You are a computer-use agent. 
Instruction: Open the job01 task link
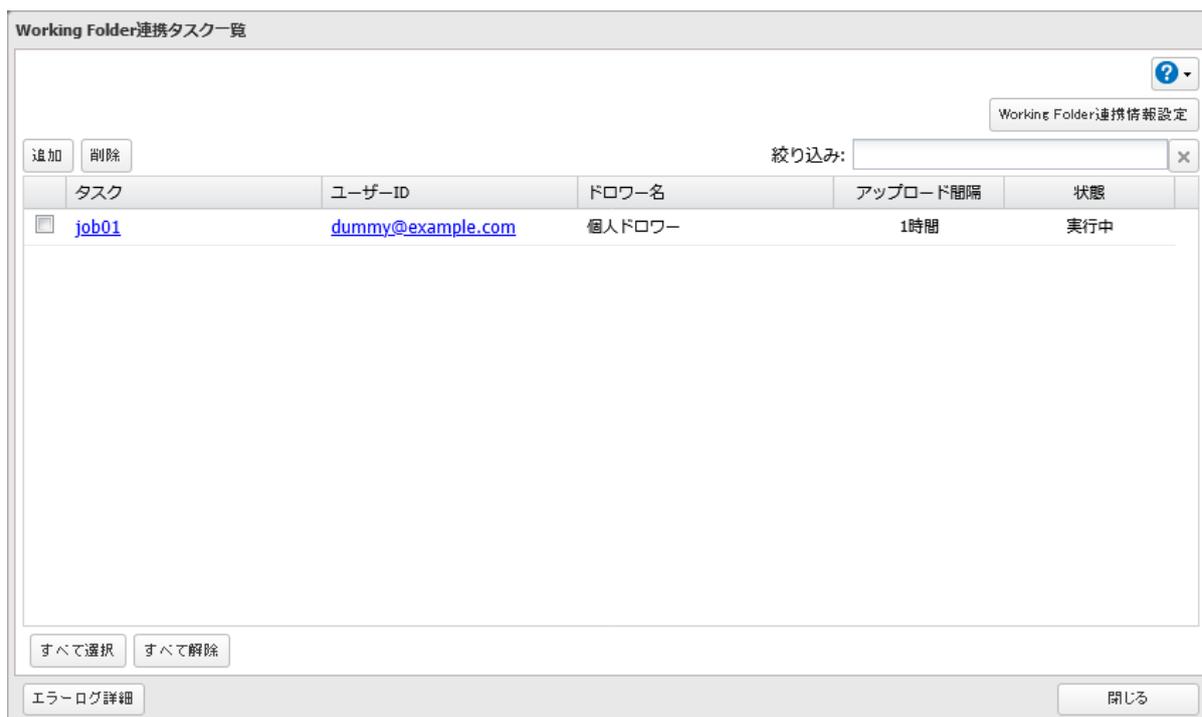click(x=97, y=226)
